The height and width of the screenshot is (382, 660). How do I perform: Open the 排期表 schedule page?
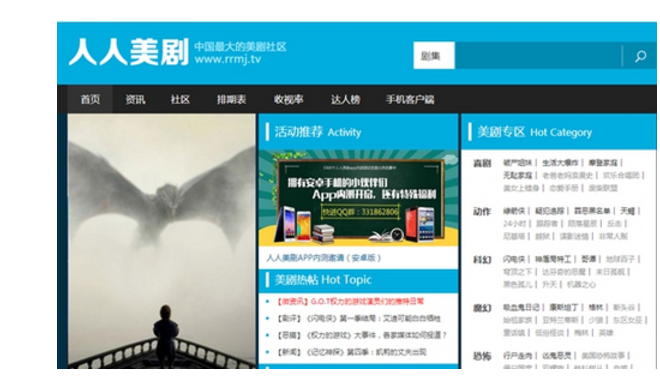click(232, 99)
